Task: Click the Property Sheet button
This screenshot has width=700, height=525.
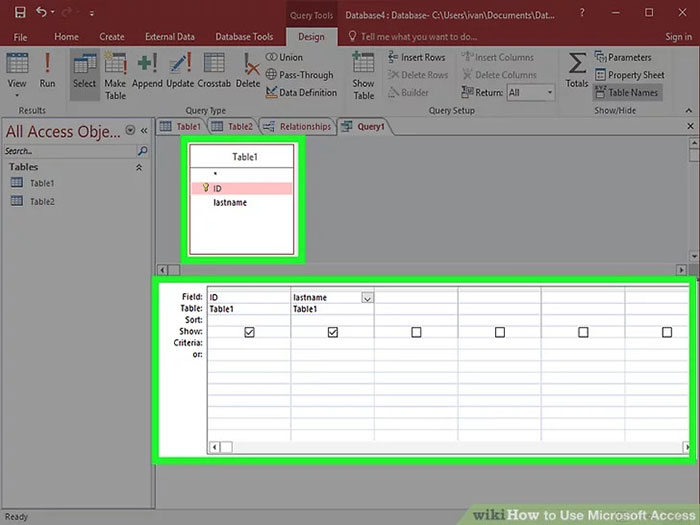Action: [629, 75]
